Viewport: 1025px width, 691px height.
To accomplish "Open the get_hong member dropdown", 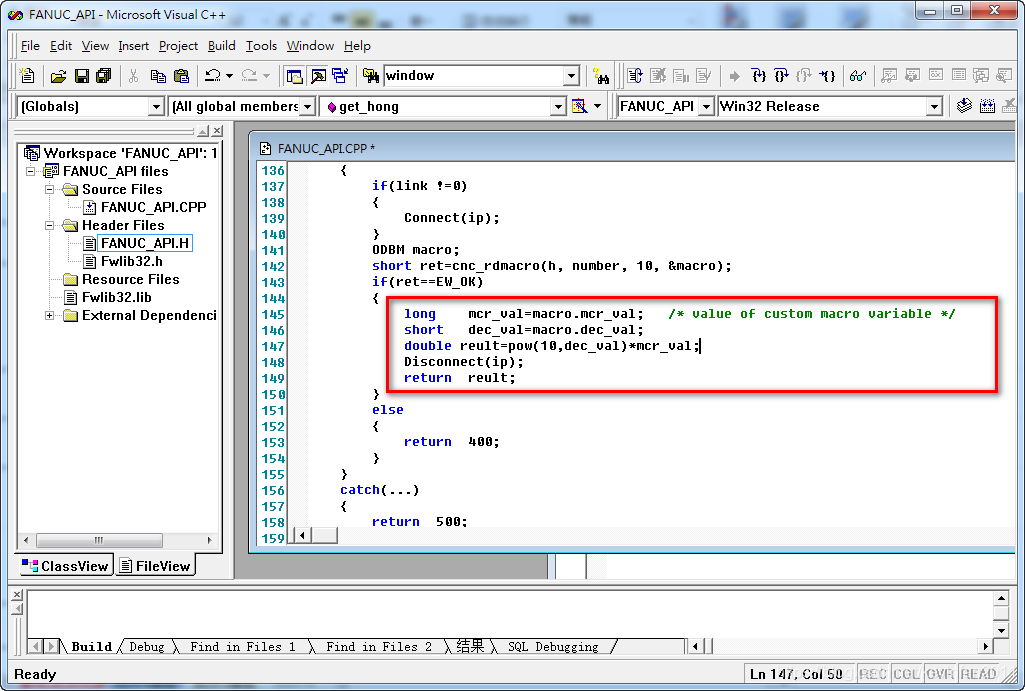I will pyautogui.click(x=558, y=107).
